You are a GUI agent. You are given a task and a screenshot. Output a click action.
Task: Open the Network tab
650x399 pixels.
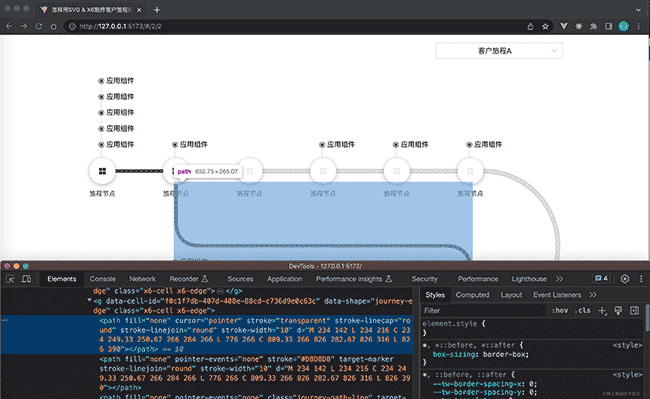(143, 279)
